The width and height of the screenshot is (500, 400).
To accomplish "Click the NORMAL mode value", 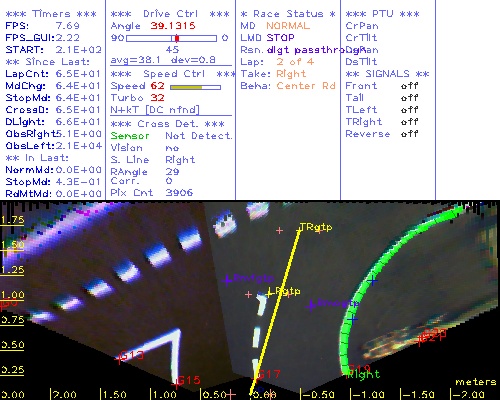I will click(288, 26).
